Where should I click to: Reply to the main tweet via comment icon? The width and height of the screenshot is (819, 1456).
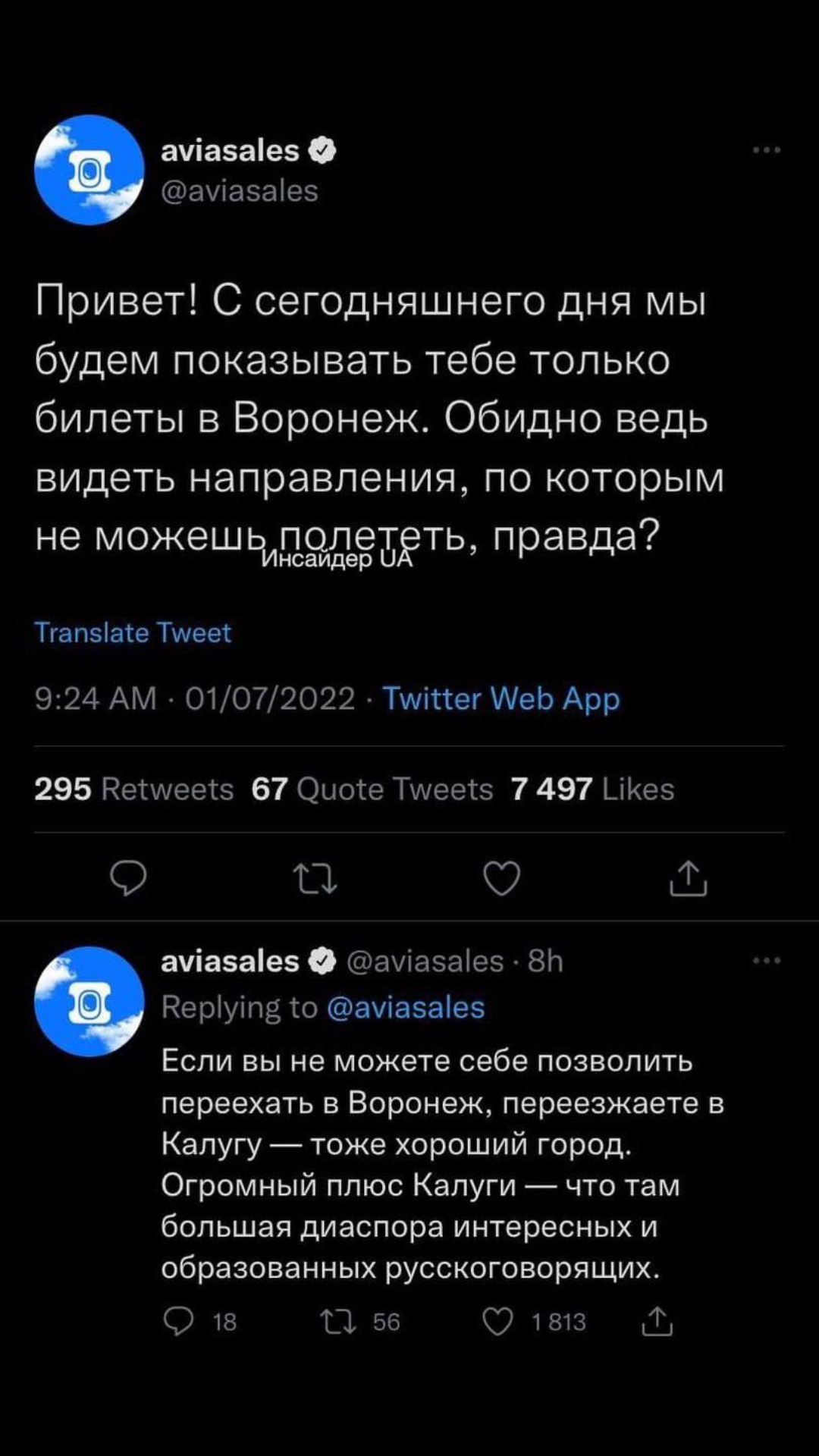pos(128,878)
